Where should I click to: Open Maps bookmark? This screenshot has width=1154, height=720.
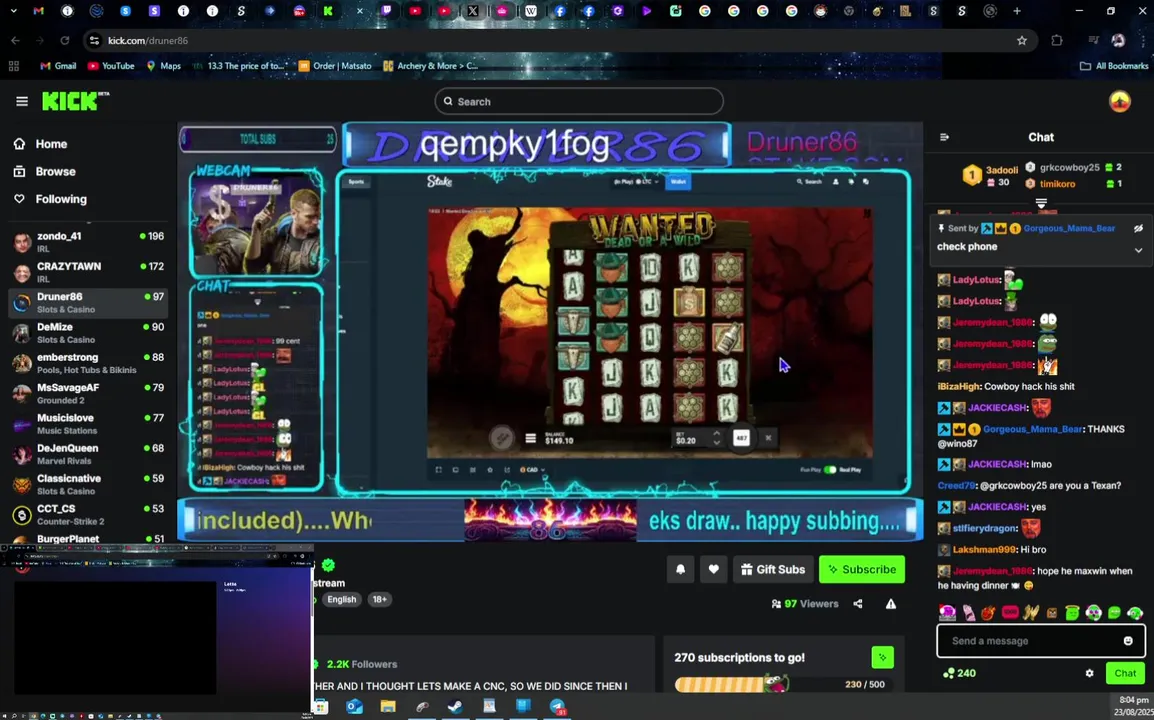click(163, 66)
